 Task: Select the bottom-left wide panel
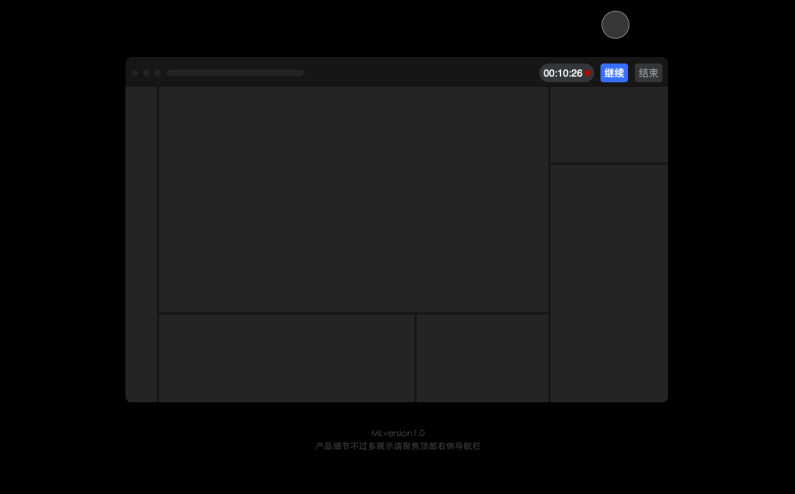tap(286, 358)
